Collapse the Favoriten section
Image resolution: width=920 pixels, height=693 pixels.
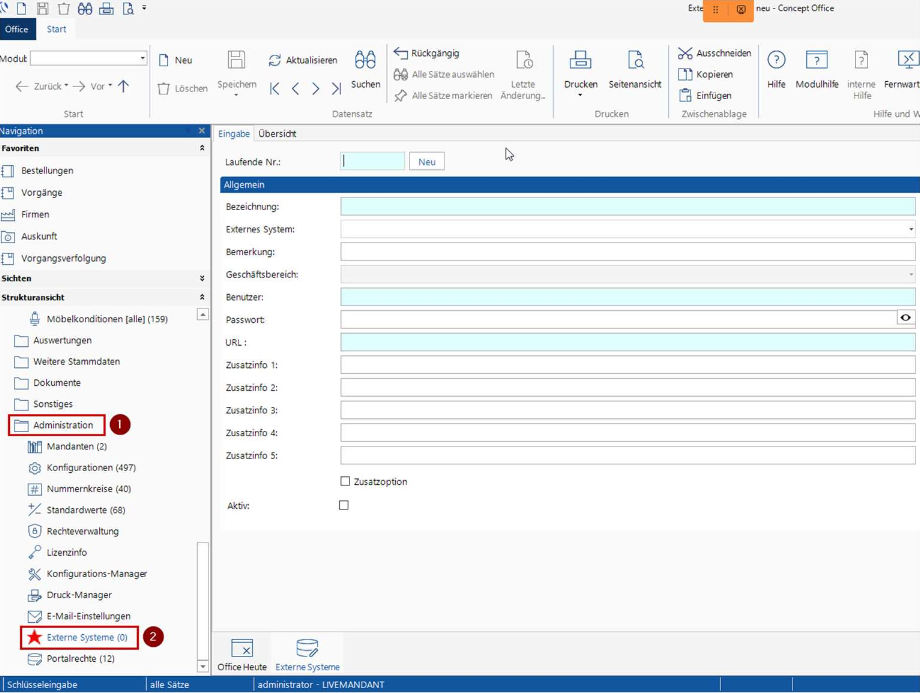click(x=202, y=148)
